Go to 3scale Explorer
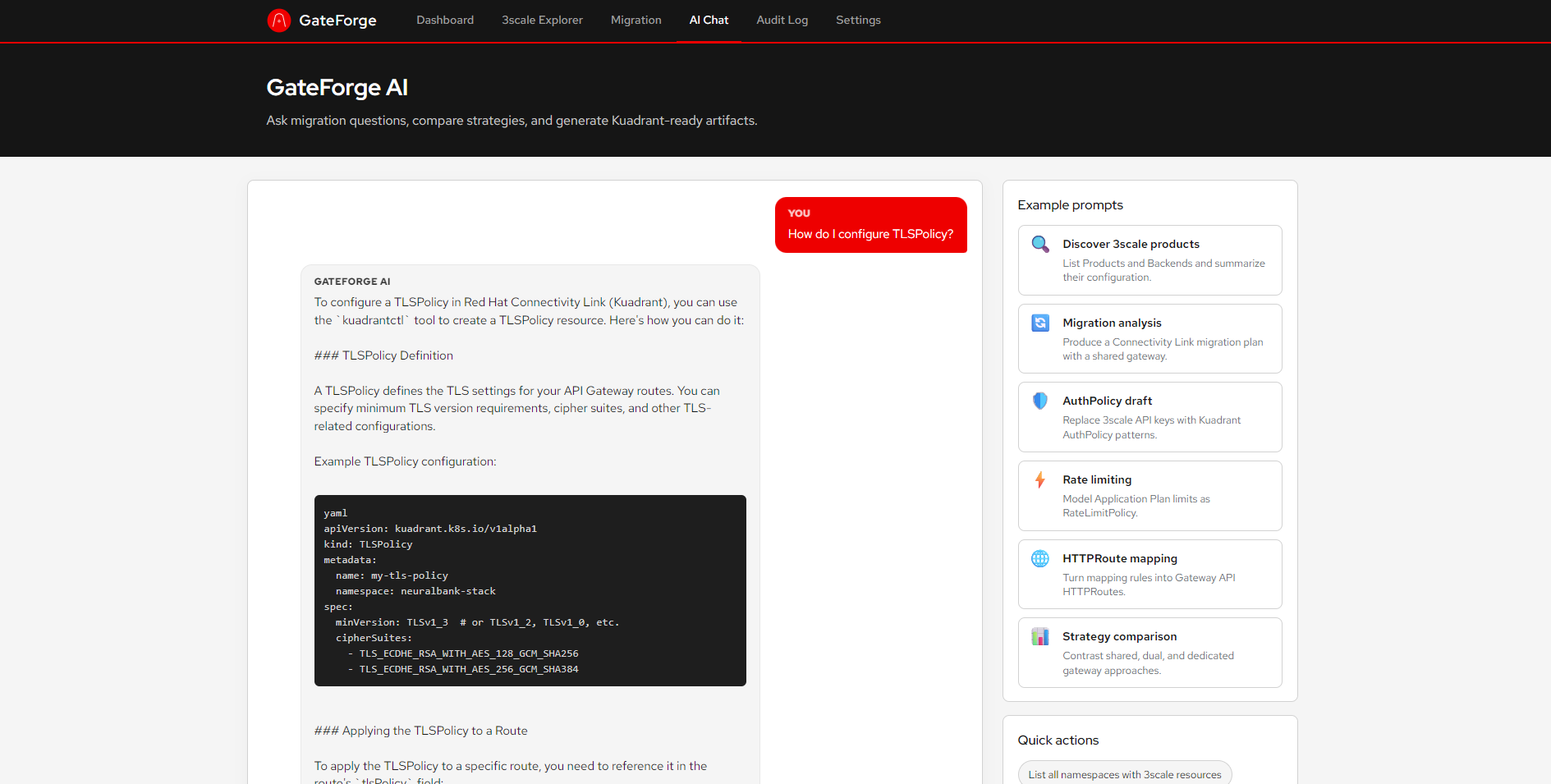The height and width of the screenshot is (784, 1551). point(542,21)
